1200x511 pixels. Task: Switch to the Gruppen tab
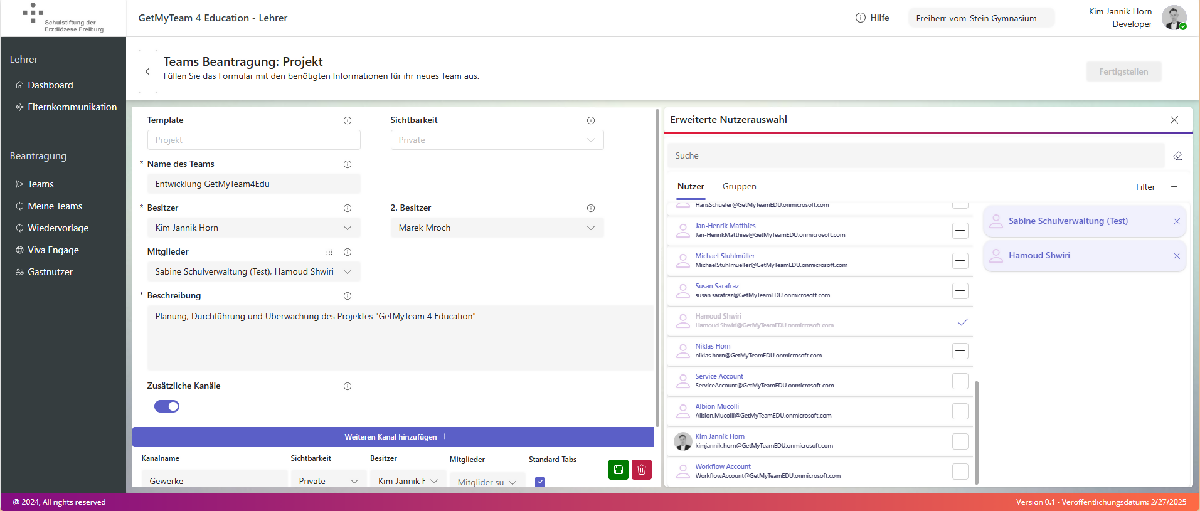click(739, 187)
